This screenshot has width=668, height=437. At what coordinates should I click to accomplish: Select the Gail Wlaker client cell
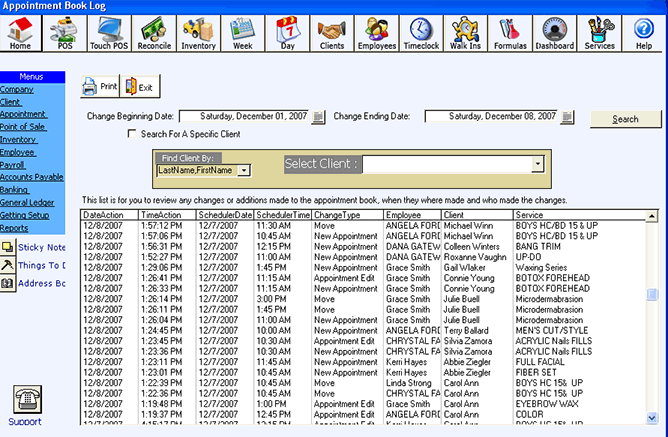(465, 267)
